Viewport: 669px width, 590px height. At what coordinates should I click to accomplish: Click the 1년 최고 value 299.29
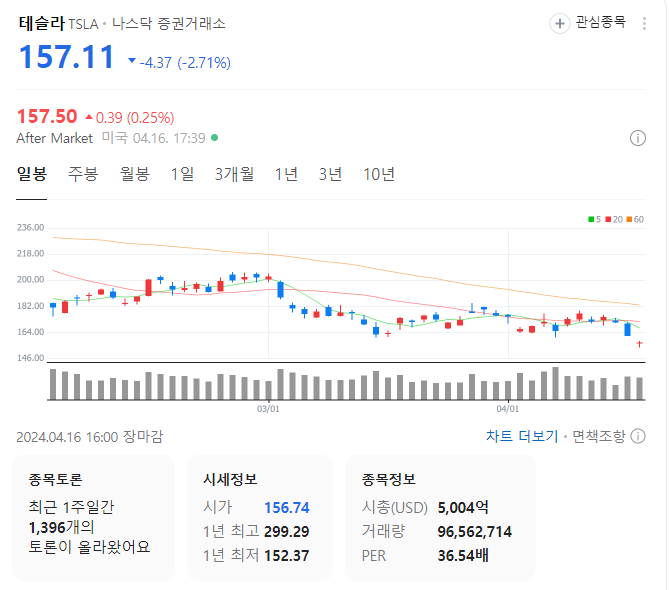tap(287, 532)
